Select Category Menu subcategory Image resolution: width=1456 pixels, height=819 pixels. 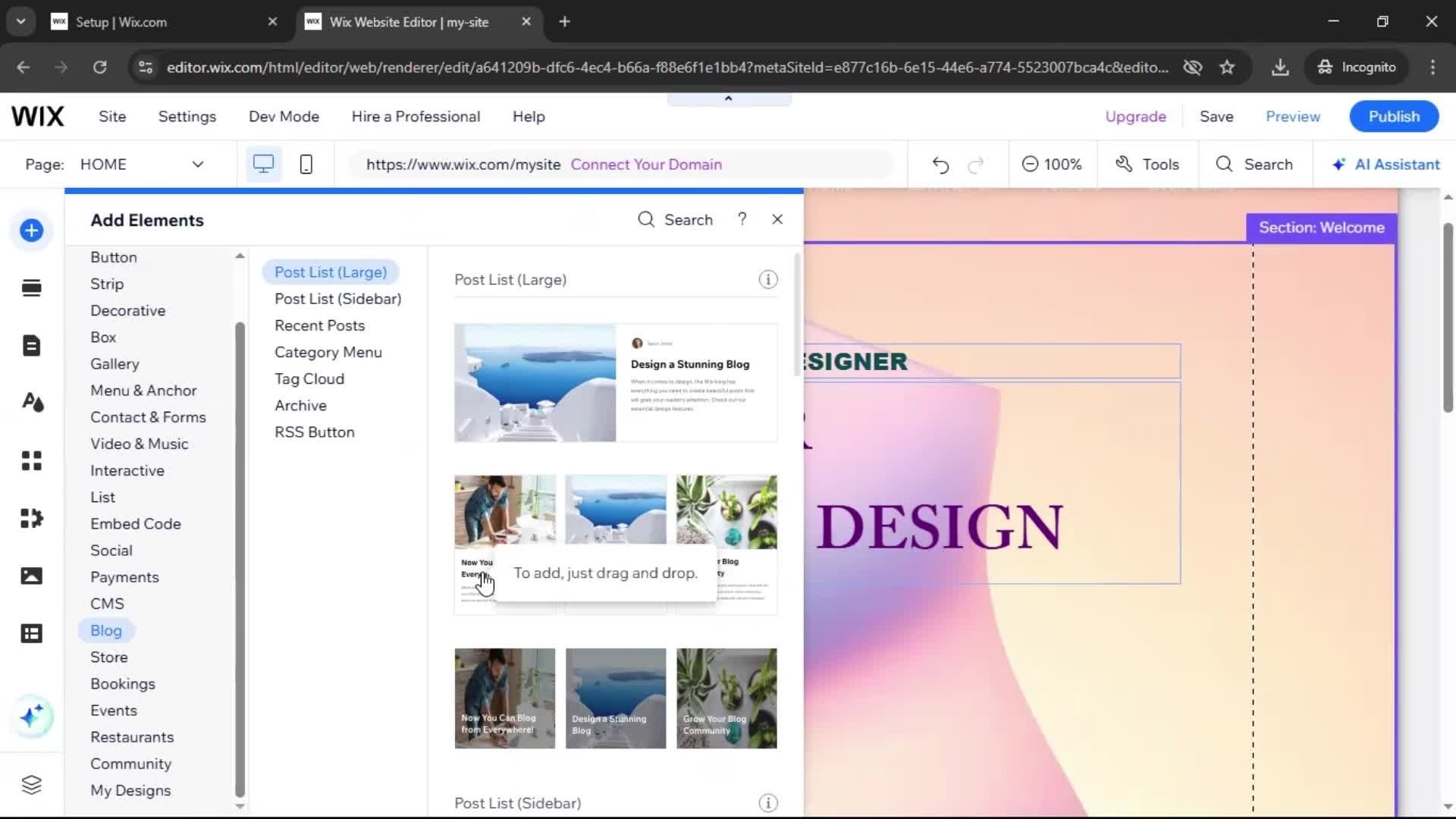click(x=328, y=353)
